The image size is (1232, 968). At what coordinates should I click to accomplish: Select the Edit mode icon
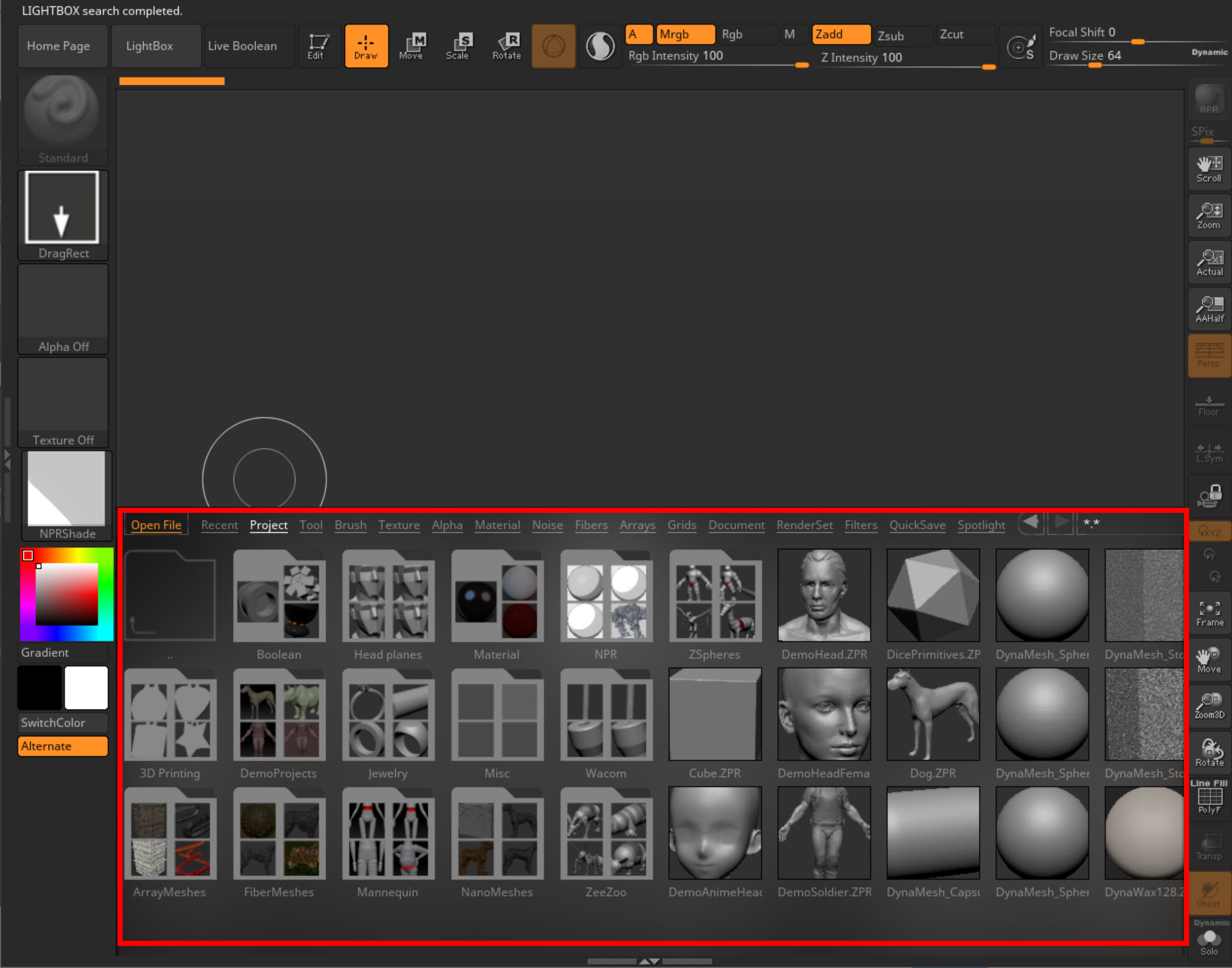pos(318,46)
